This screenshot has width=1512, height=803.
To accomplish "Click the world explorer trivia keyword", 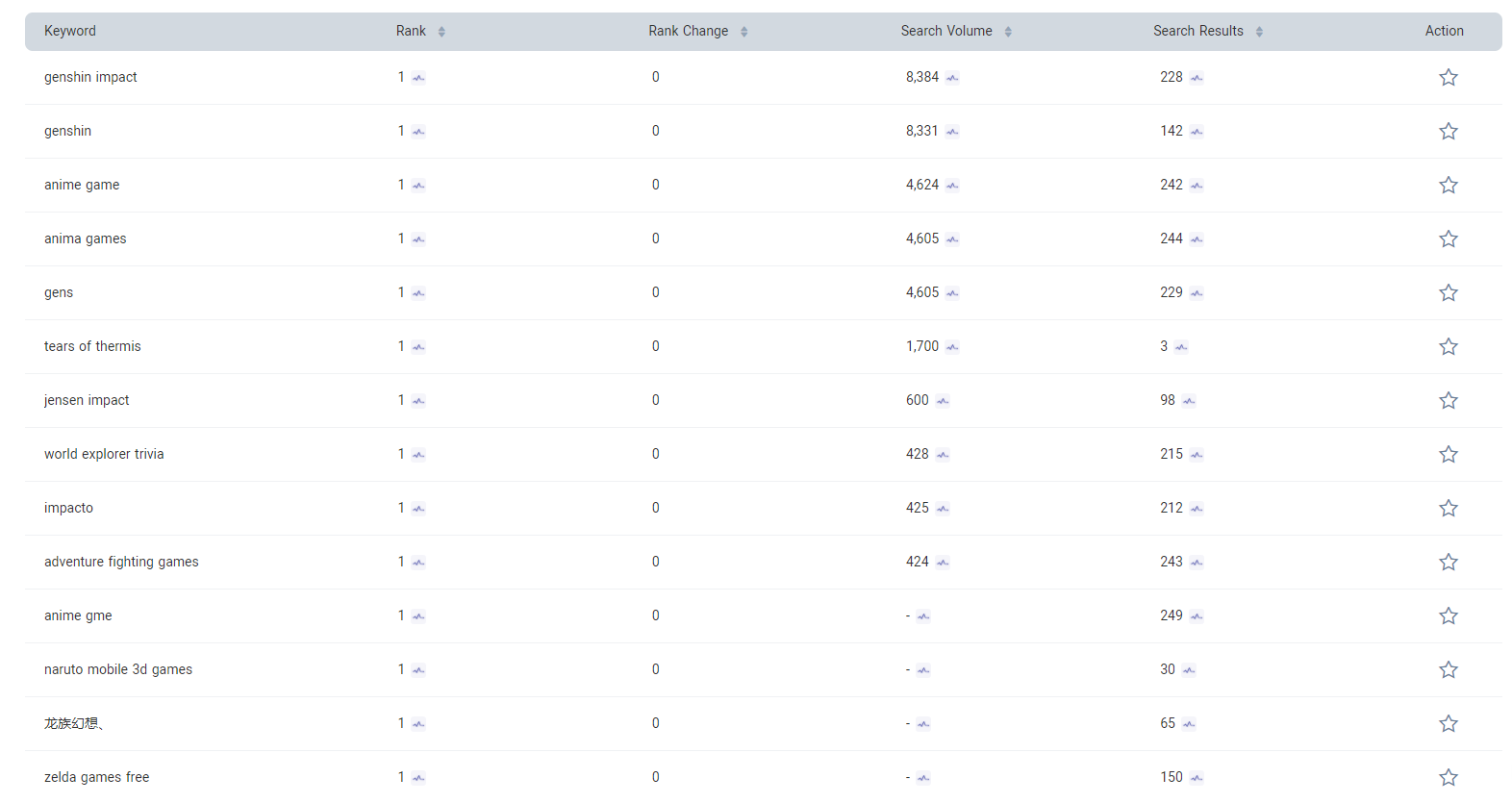I will [104, 454].
